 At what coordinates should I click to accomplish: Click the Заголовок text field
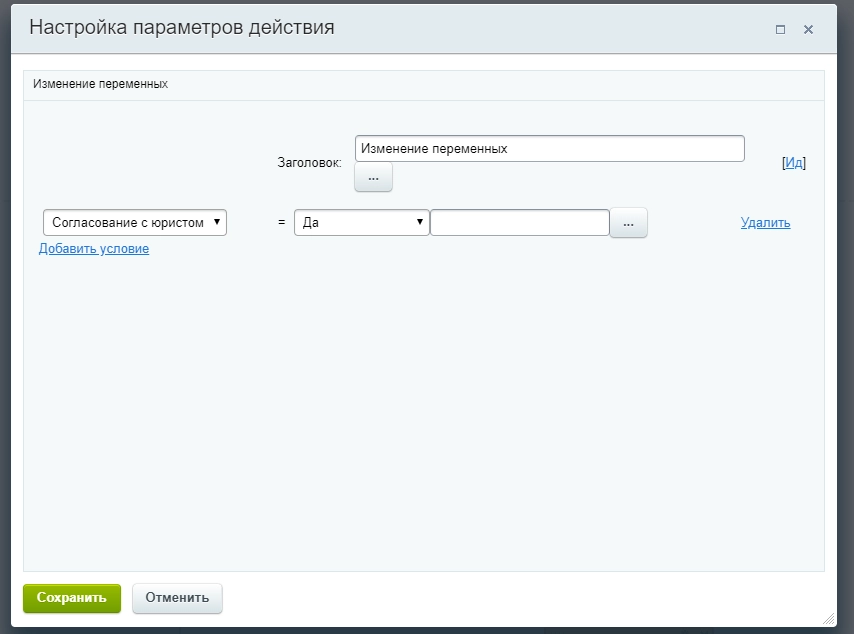point(549,148)
